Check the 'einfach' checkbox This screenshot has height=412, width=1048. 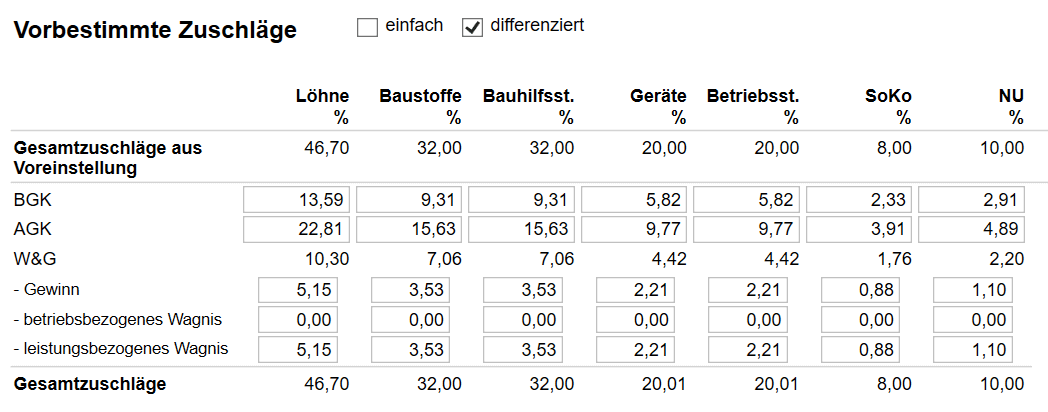point(367,28)
